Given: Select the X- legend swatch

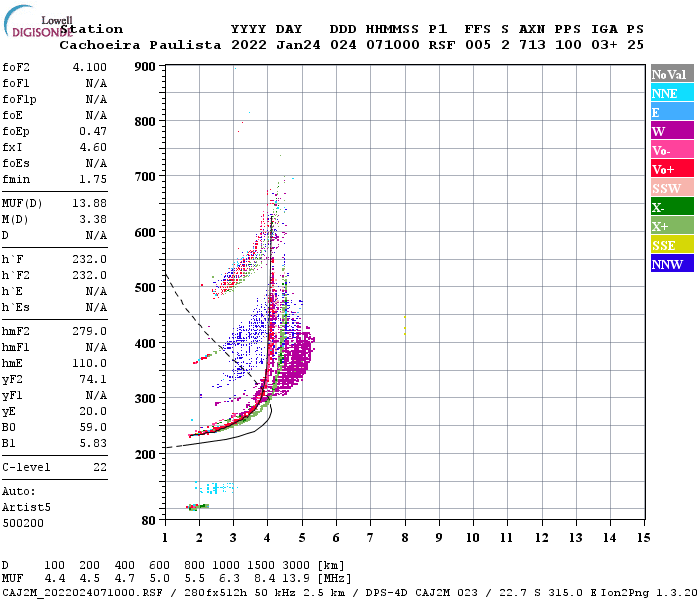Looking at the screenshot, I should click(672, 207).
